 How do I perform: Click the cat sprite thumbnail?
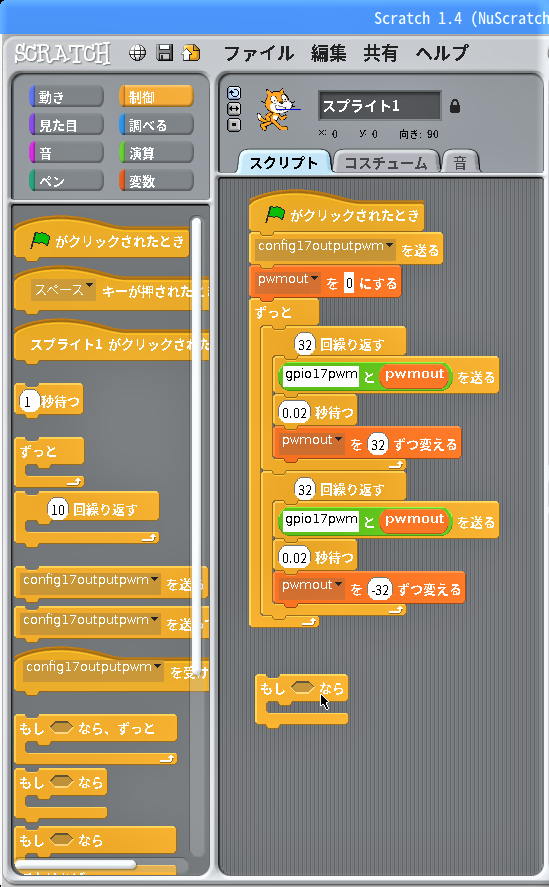(x=276, y=109)
